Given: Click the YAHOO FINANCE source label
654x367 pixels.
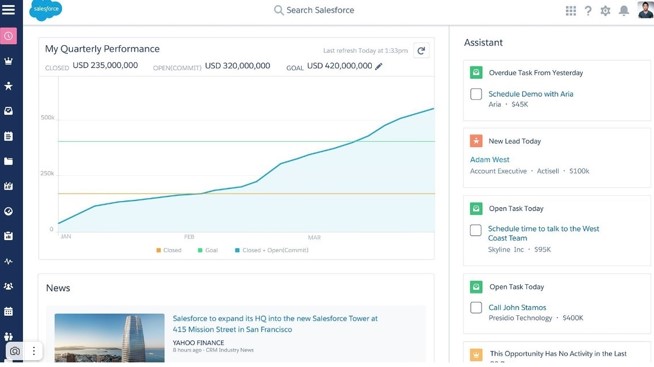Looking at the screenshot, I should click(x=198, y=342).
